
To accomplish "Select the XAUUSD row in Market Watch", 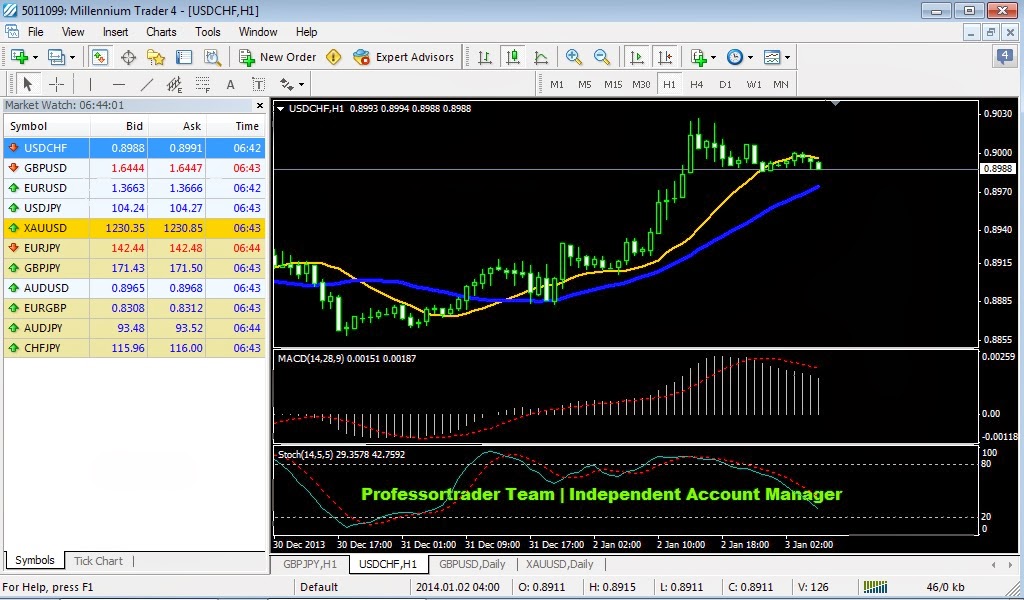I will coord(134,228).
